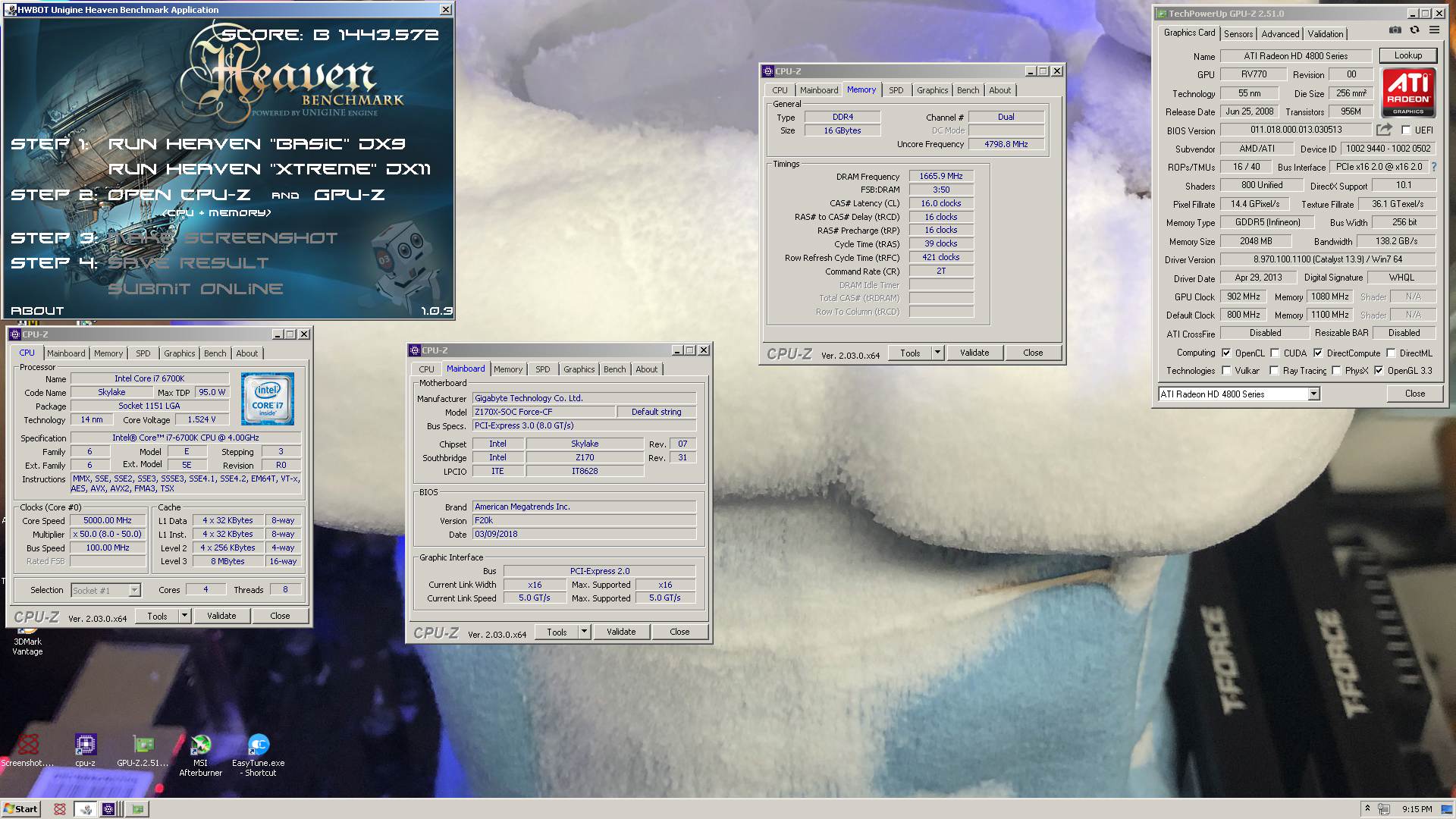Viewport: 1456px width, 819px height.
Task: Click the Z170X-SOC Force-CF model field
Action: point(543,412)
